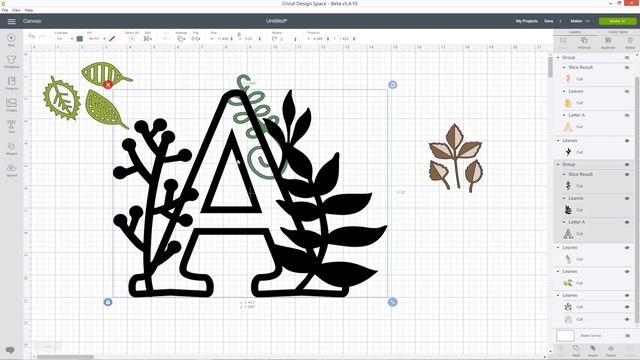
Task: Select the Text tool in left sidebar
Action: point(11,127)
